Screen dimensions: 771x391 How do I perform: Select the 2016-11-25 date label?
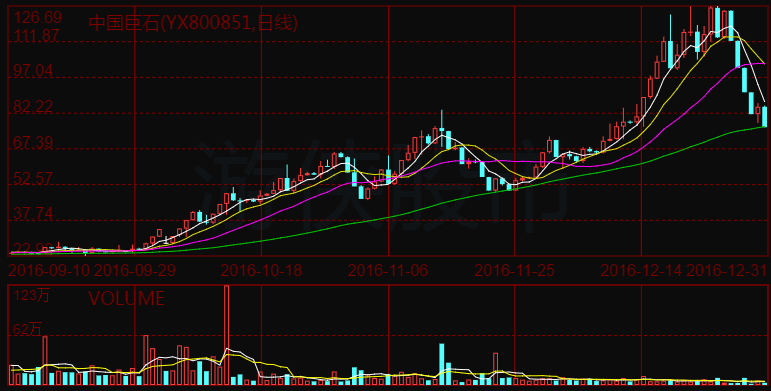514,270
